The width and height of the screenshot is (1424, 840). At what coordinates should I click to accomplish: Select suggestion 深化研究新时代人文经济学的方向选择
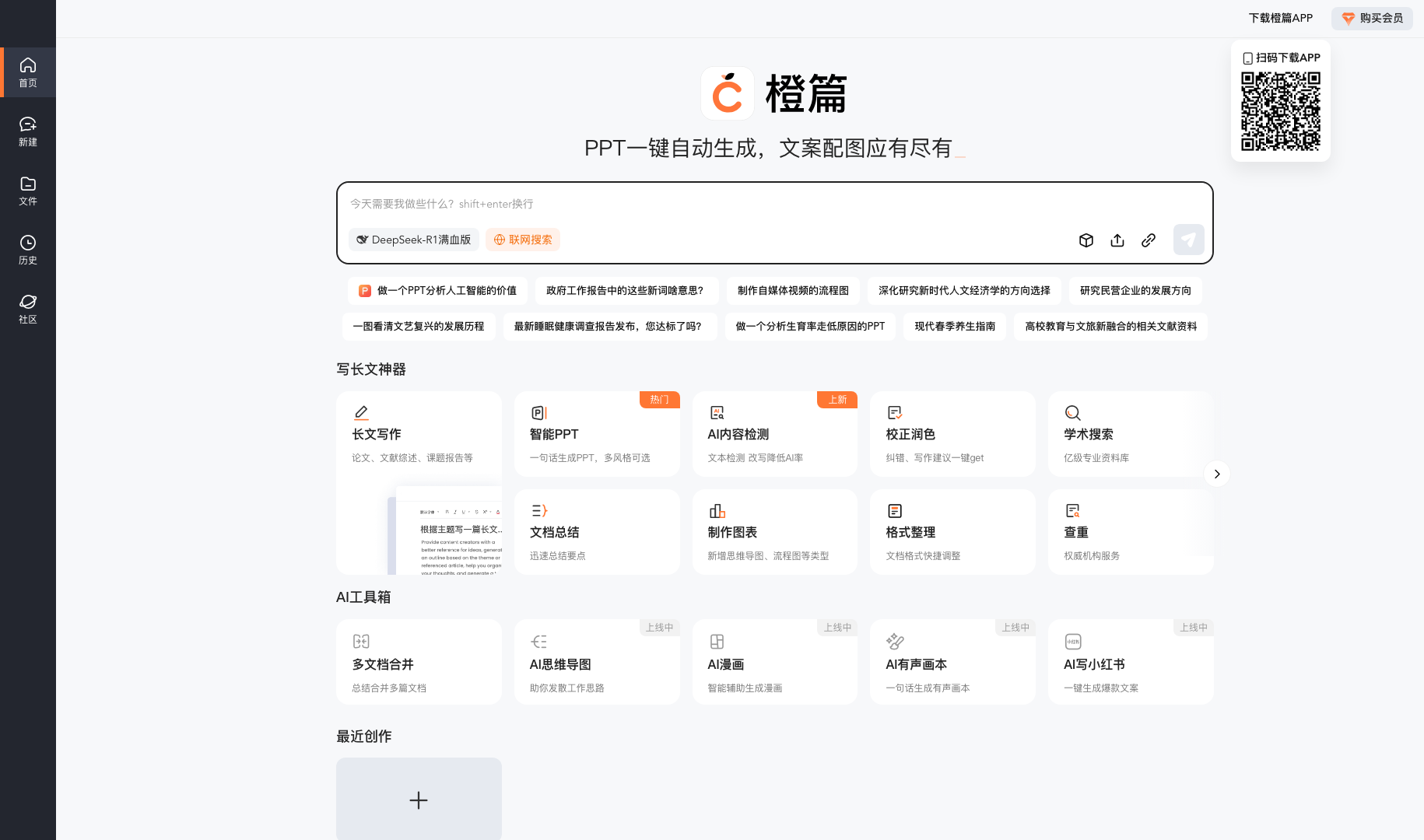pyautogui.click(x=964, y=291)
